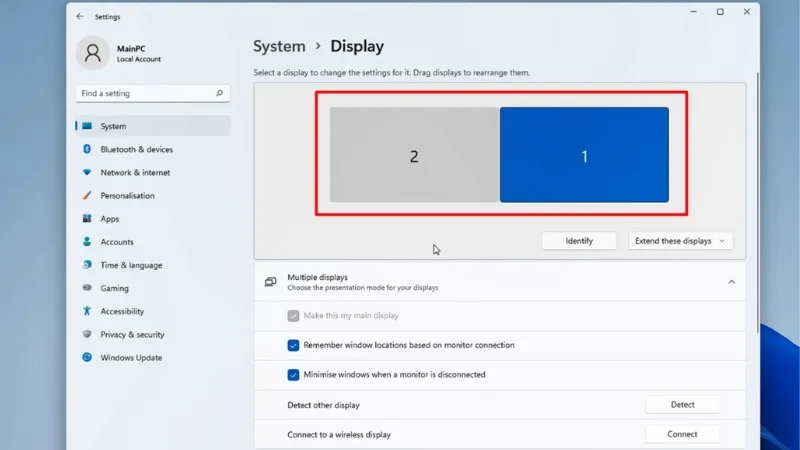Click the Detect button

click(682, 405)
